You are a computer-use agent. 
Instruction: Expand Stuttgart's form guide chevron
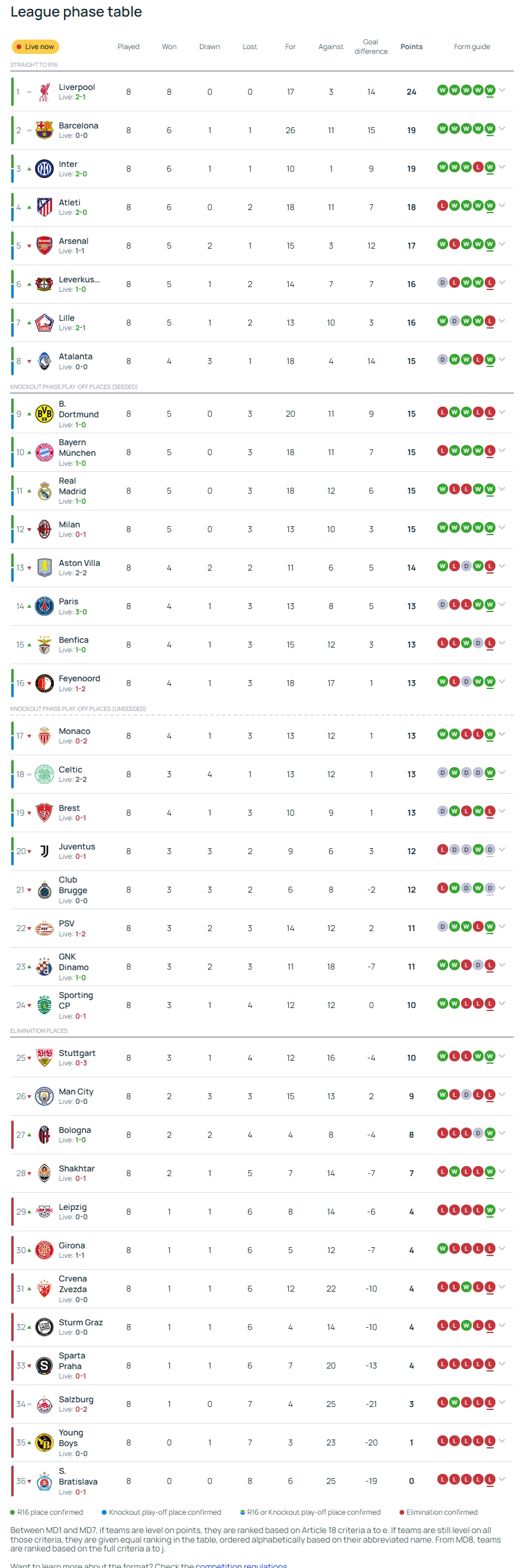pos(502,1056)
